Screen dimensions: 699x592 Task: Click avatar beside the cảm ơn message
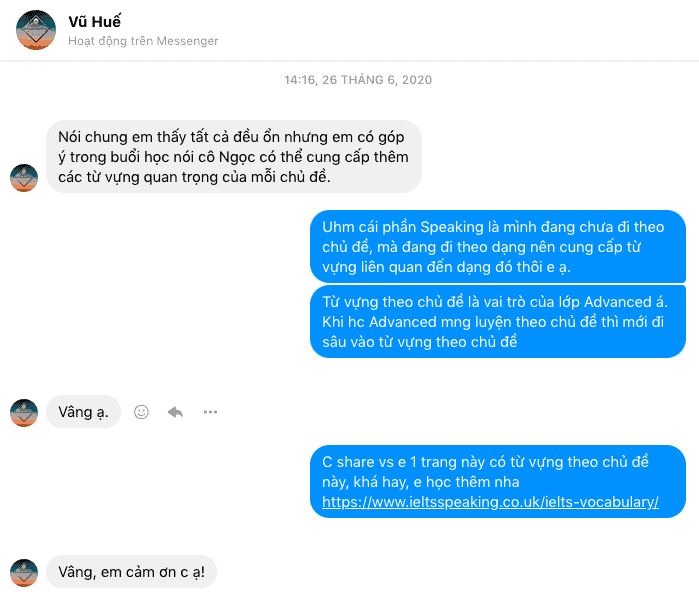tap(24, 573)
